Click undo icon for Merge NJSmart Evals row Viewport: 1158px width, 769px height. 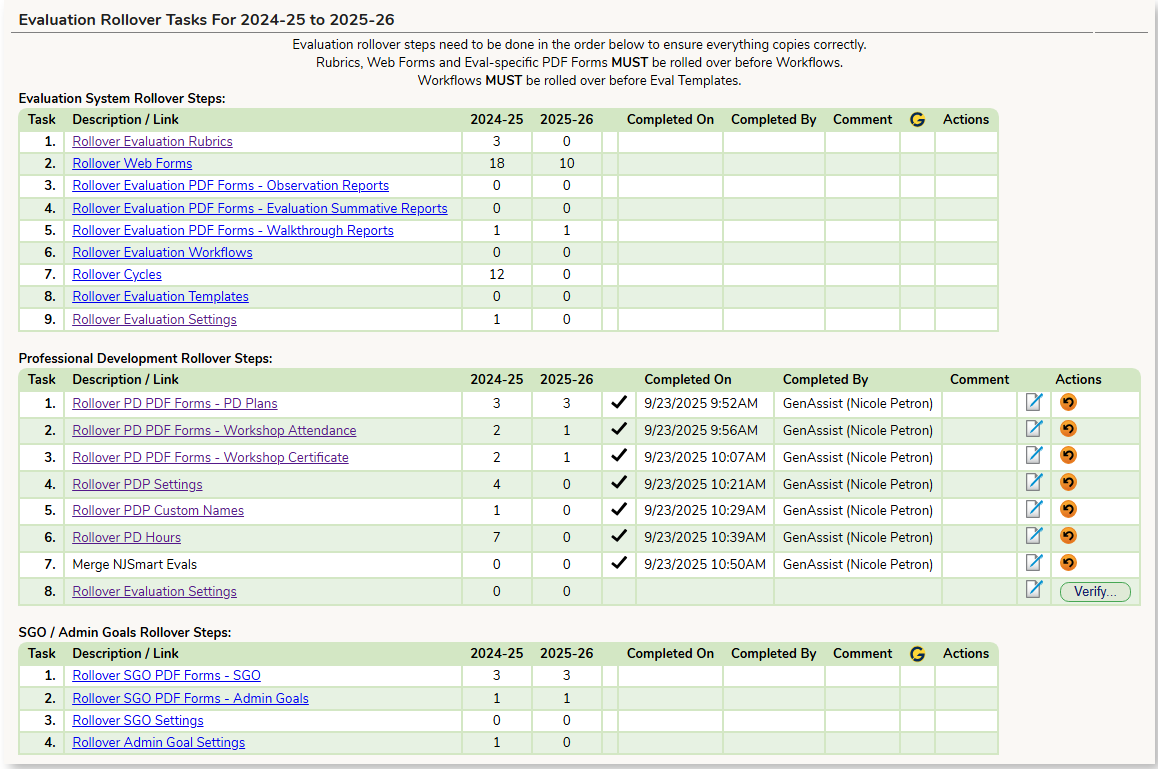point(1068,563)
